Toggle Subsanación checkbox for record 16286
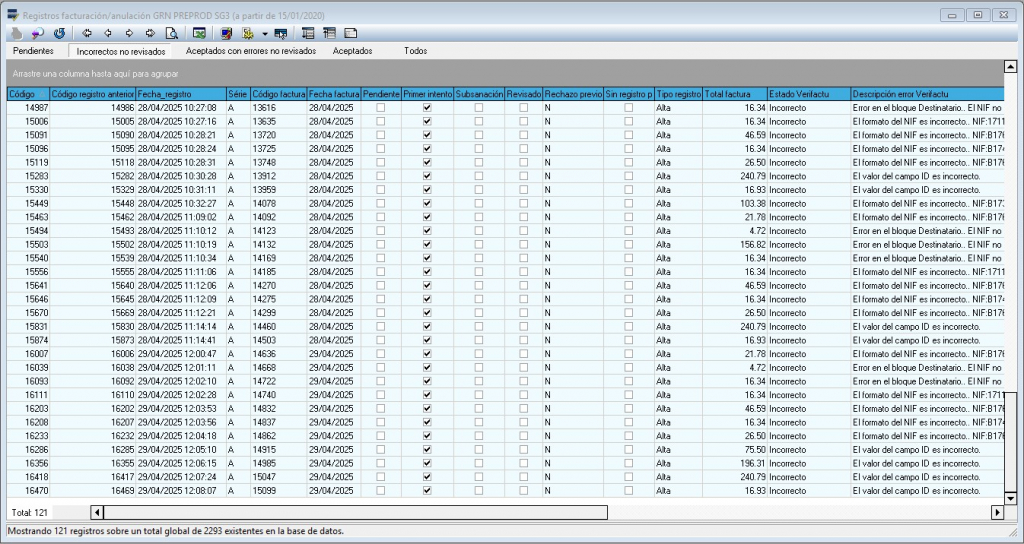 point(479,449)
